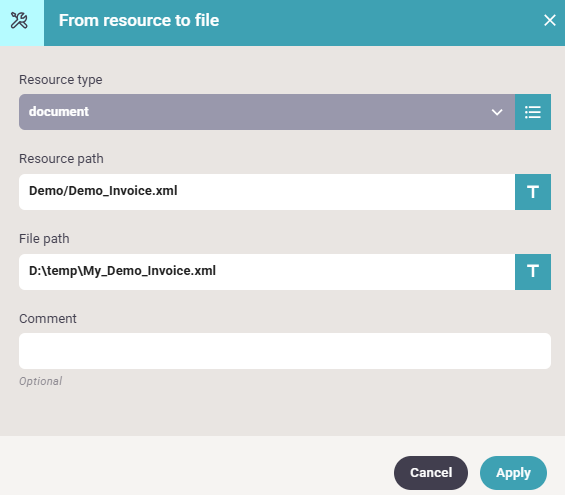565x495 pixels.
Task: Open the Resource type dropdown showing document
Action: (267, 112)
